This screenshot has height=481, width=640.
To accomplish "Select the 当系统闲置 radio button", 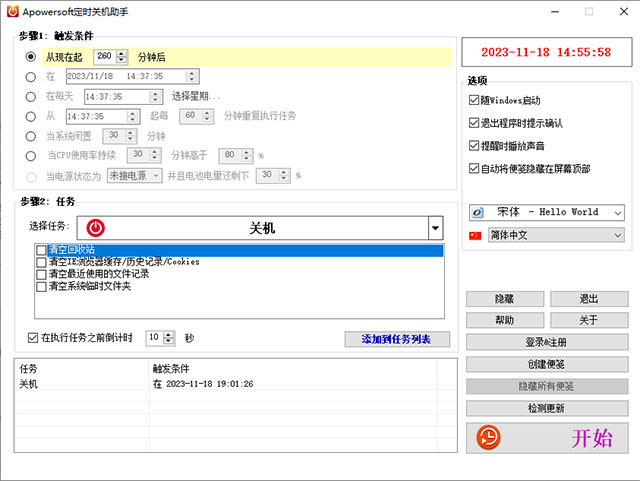I will pos(31,136).
